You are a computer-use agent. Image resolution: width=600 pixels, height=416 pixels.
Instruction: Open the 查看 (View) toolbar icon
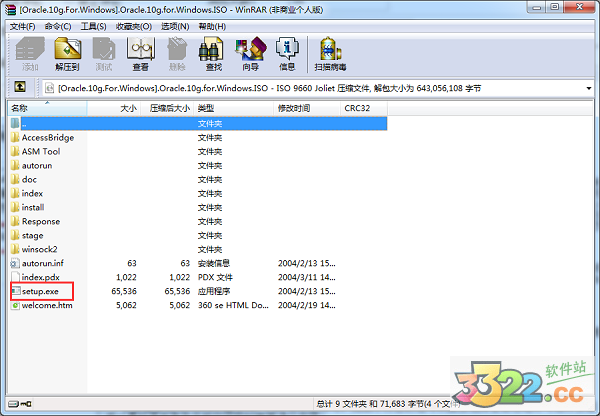[x=140, y=49]
